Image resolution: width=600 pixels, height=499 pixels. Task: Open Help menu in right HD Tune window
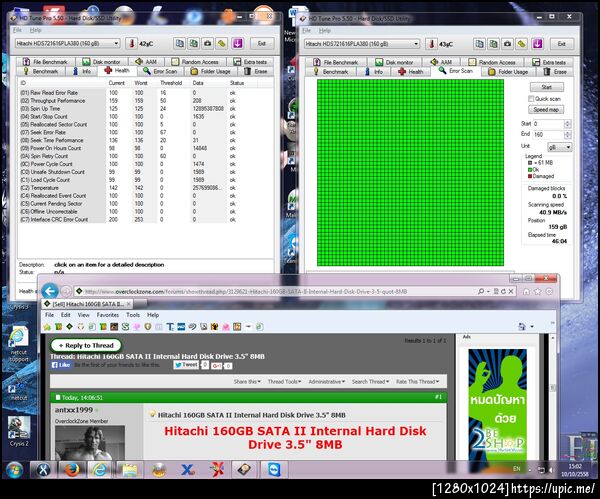tap(324, 30)
